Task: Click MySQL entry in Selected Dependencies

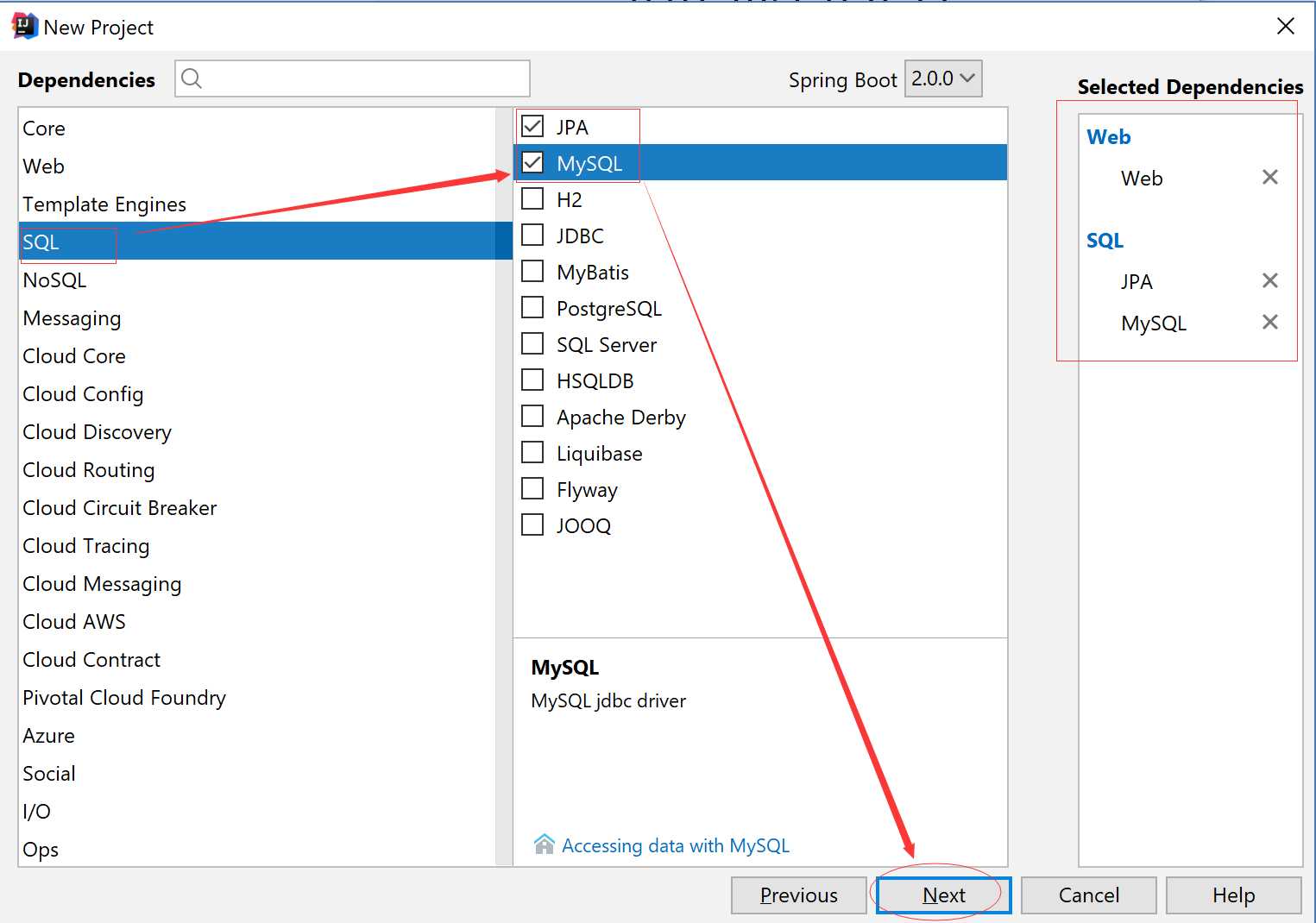Action: tap(1154, 323)
